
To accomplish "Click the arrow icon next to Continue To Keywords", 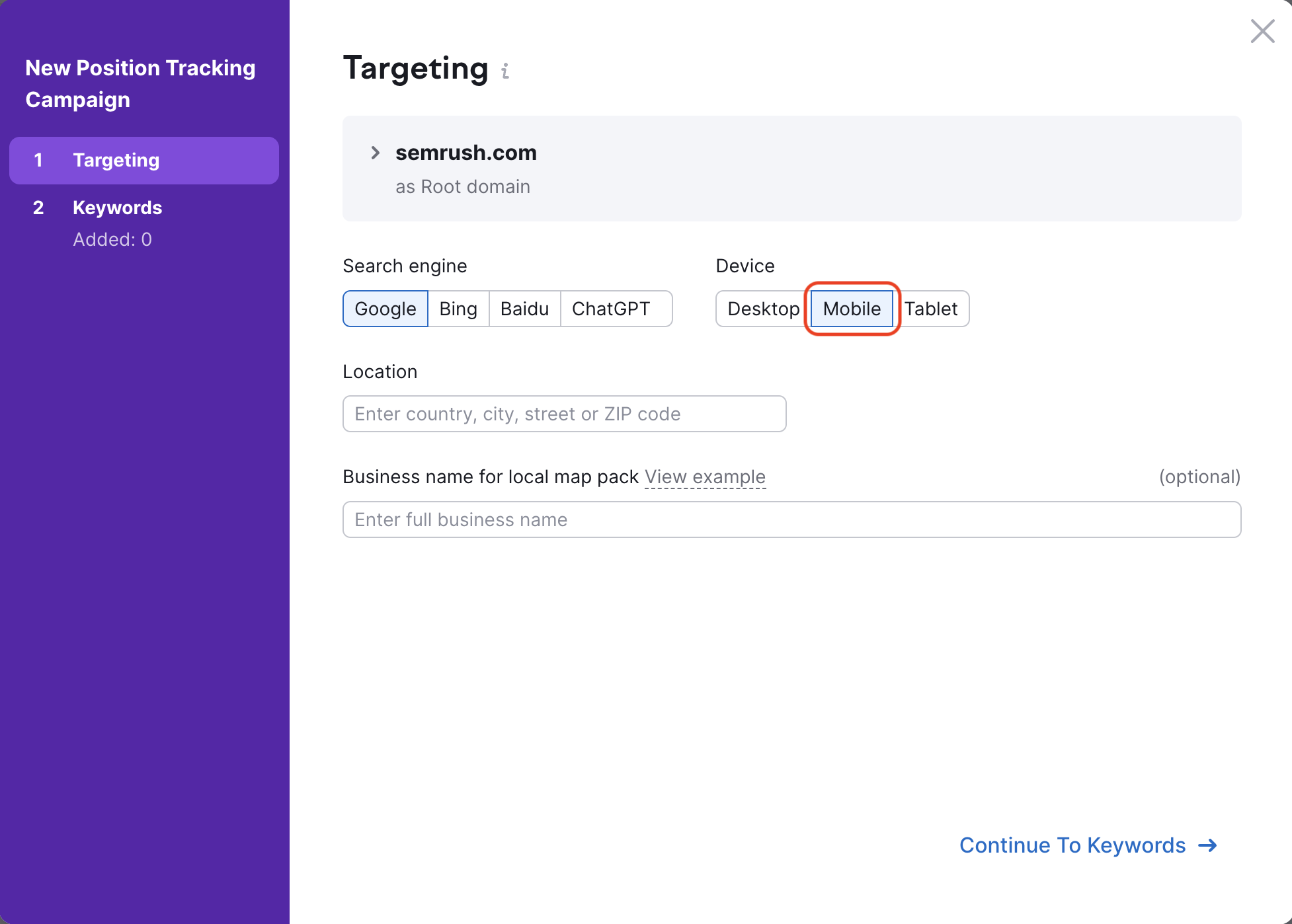I will pyautogui.click(x=1208, y=845).
